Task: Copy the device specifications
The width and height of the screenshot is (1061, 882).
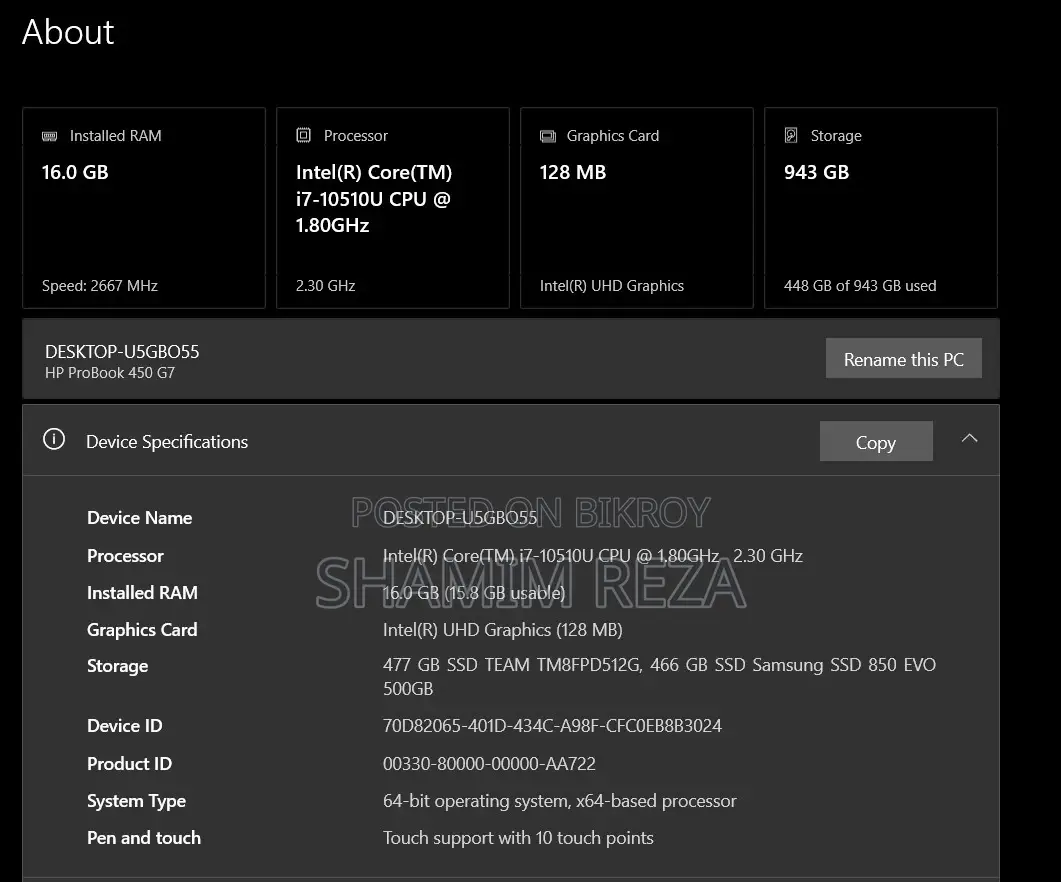Action: click(876, 442)
